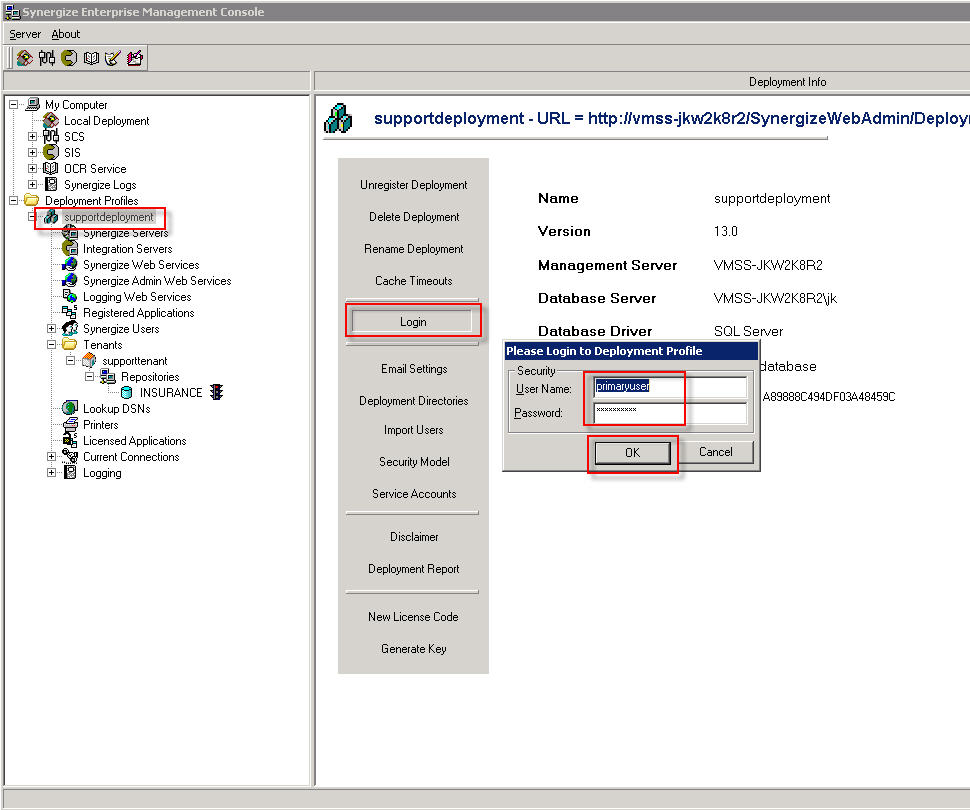Open the Security Model option
This screenshot has height=810, width=970.
pos(413,462)
